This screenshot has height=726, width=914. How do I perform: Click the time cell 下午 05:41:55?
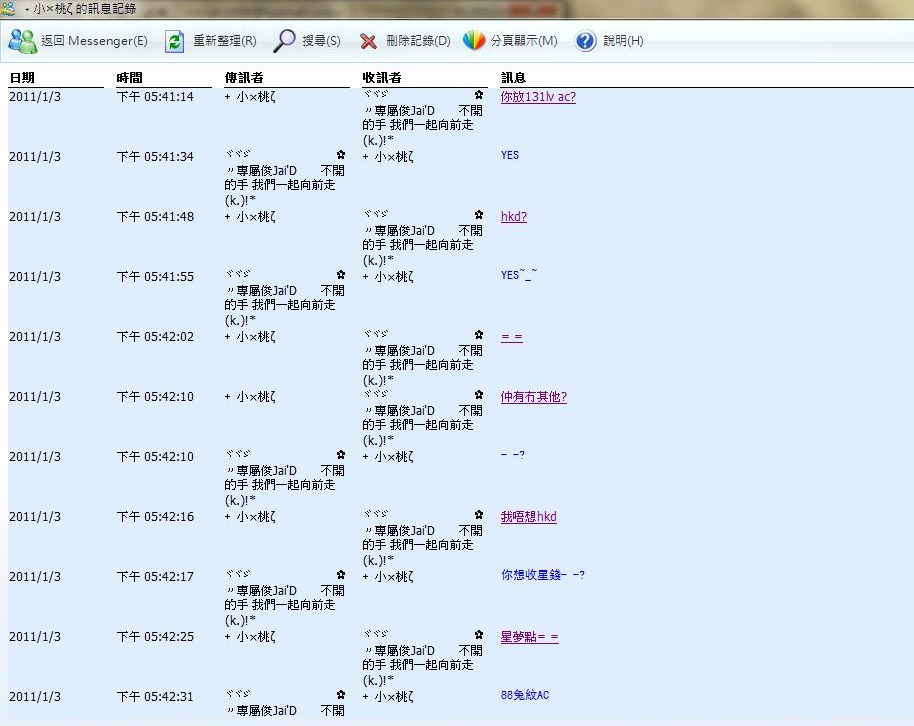point(155,277)
